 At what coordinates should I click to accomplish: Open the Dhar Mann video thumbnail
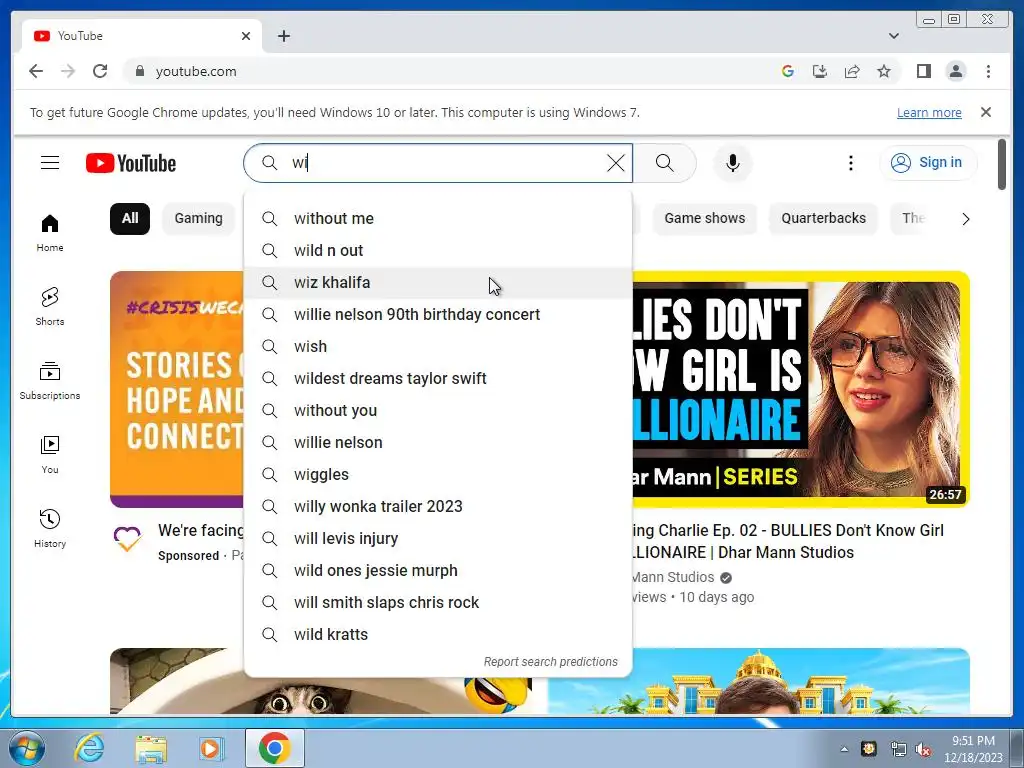[x=801, y=389]
